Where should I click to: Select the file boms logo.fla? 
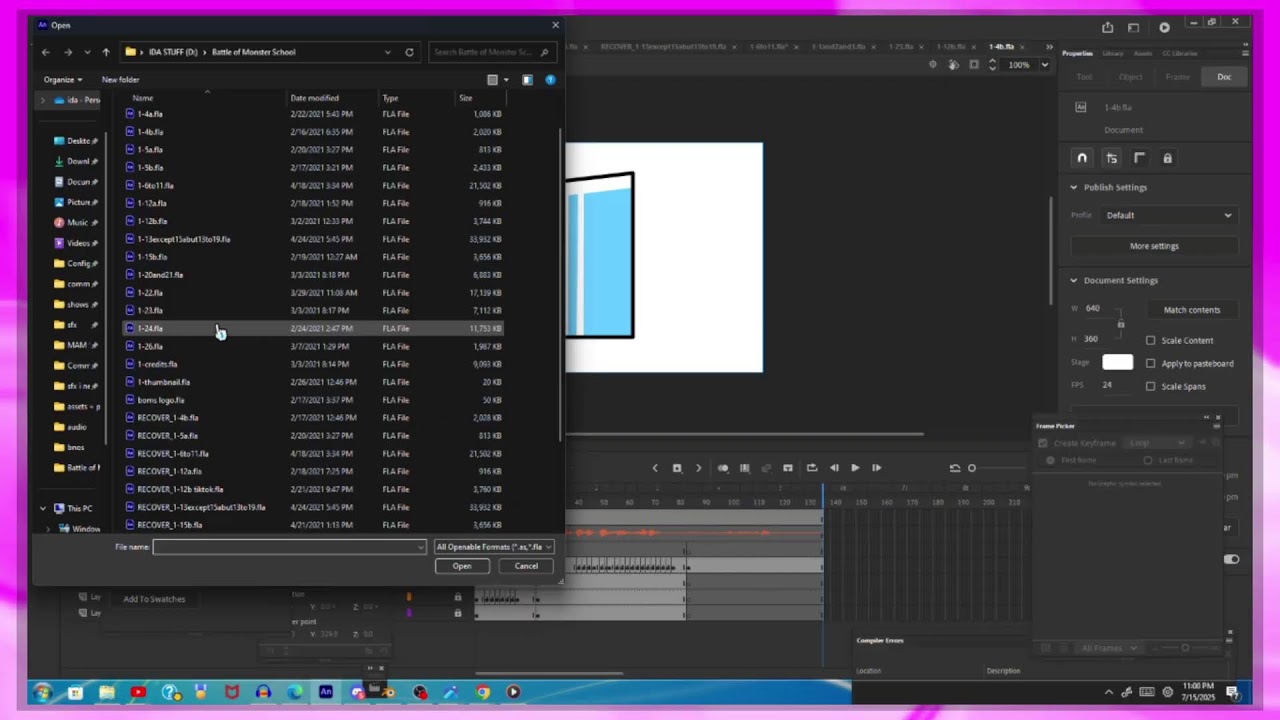[x=313, y=400]
